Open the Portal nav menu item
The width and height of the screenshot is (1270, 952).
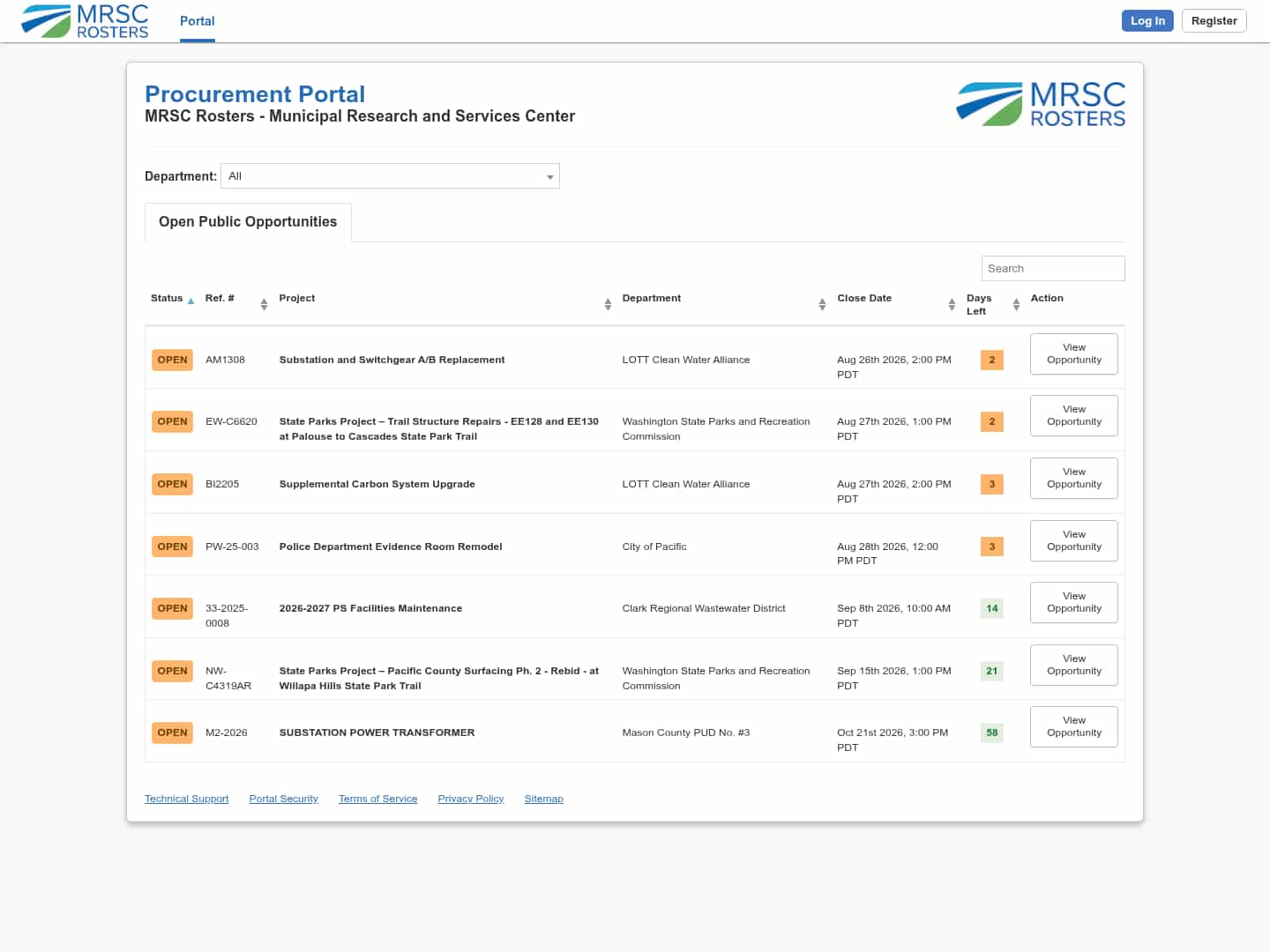click(198, 21)
